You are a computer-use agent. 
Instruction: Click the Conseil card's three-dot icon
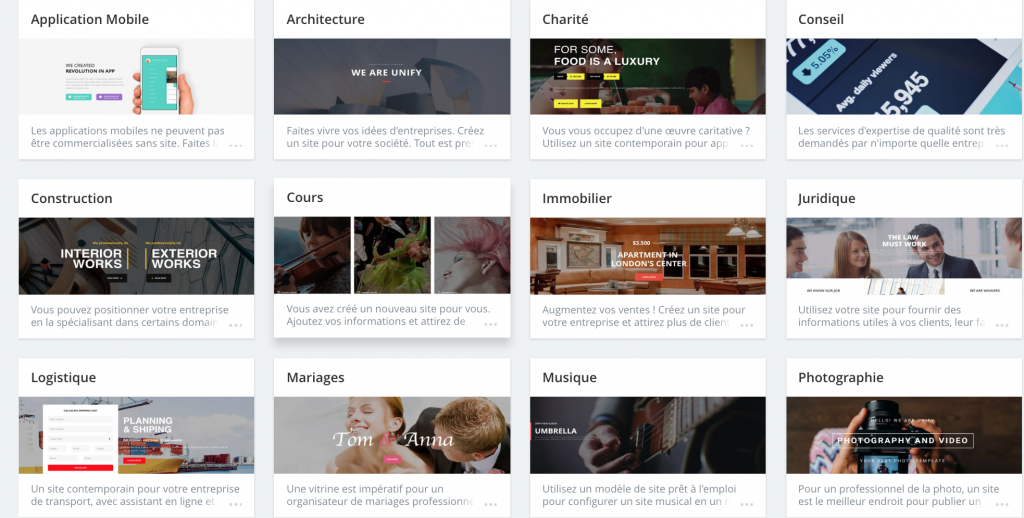[x=1002, y=146]
